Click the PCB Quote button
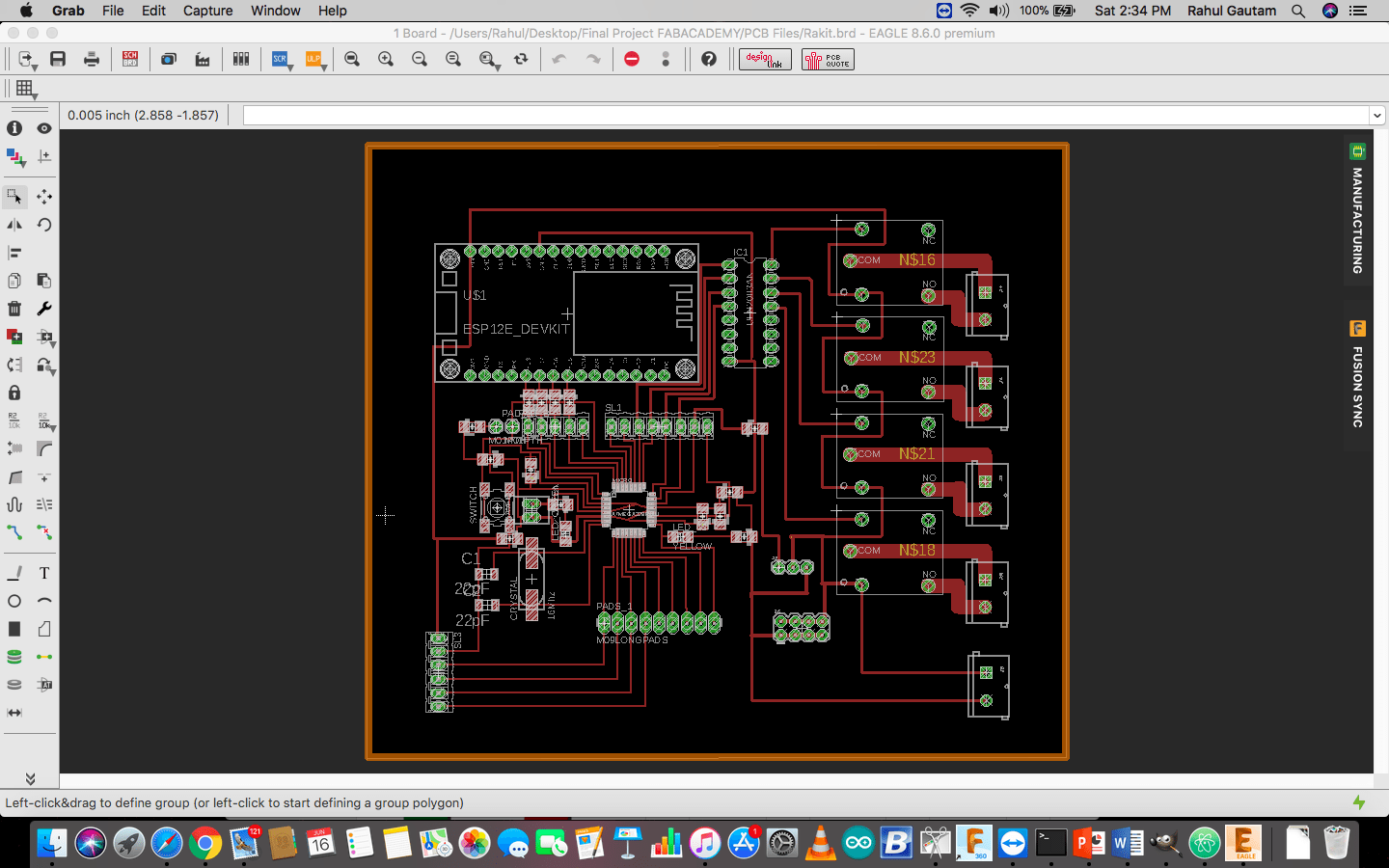This screenshot has height=868, width=1389. click(828, 59)
